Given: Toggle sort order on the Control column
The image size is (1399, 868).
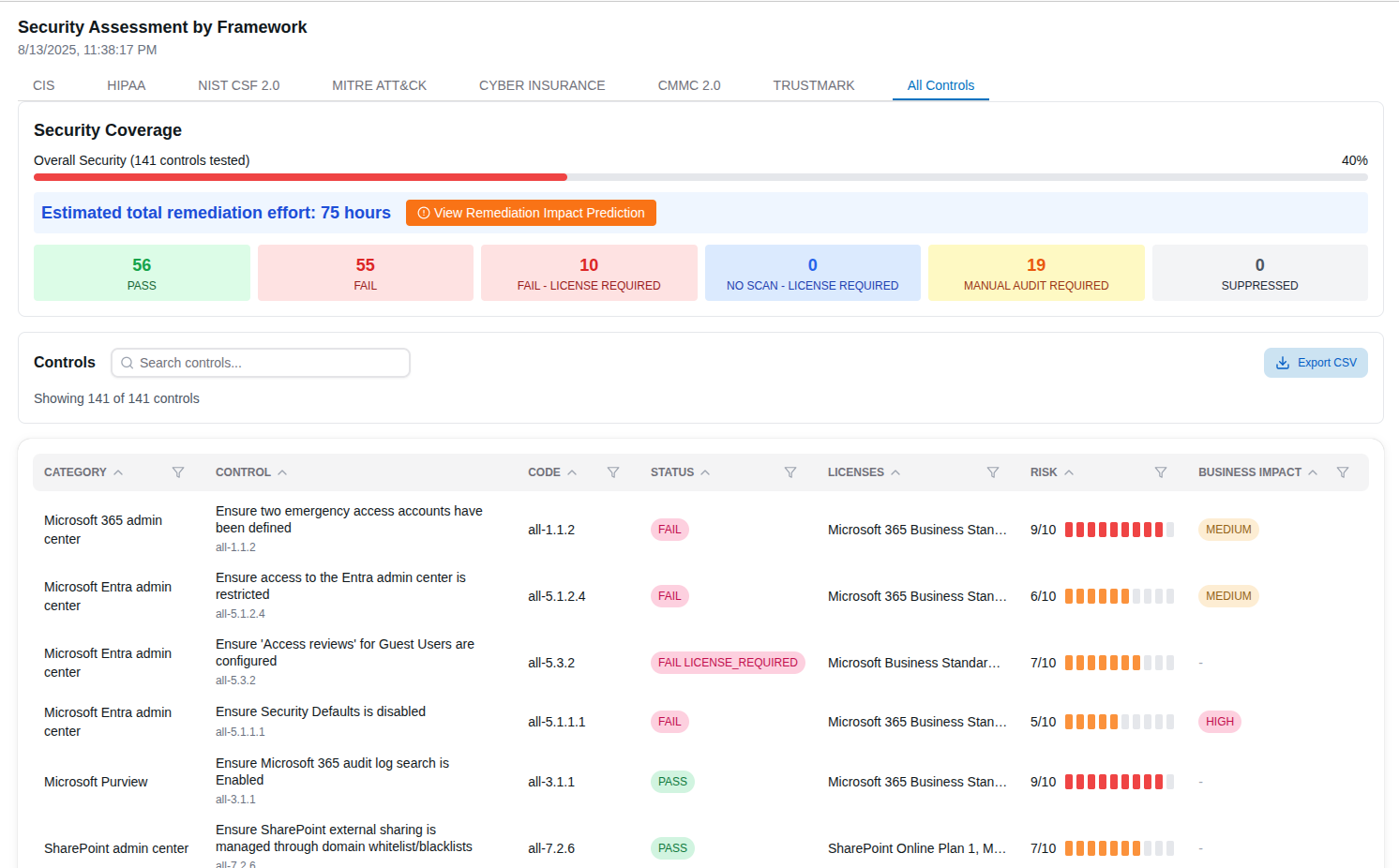Looking at the screenshot, I should tap(283, 472).
